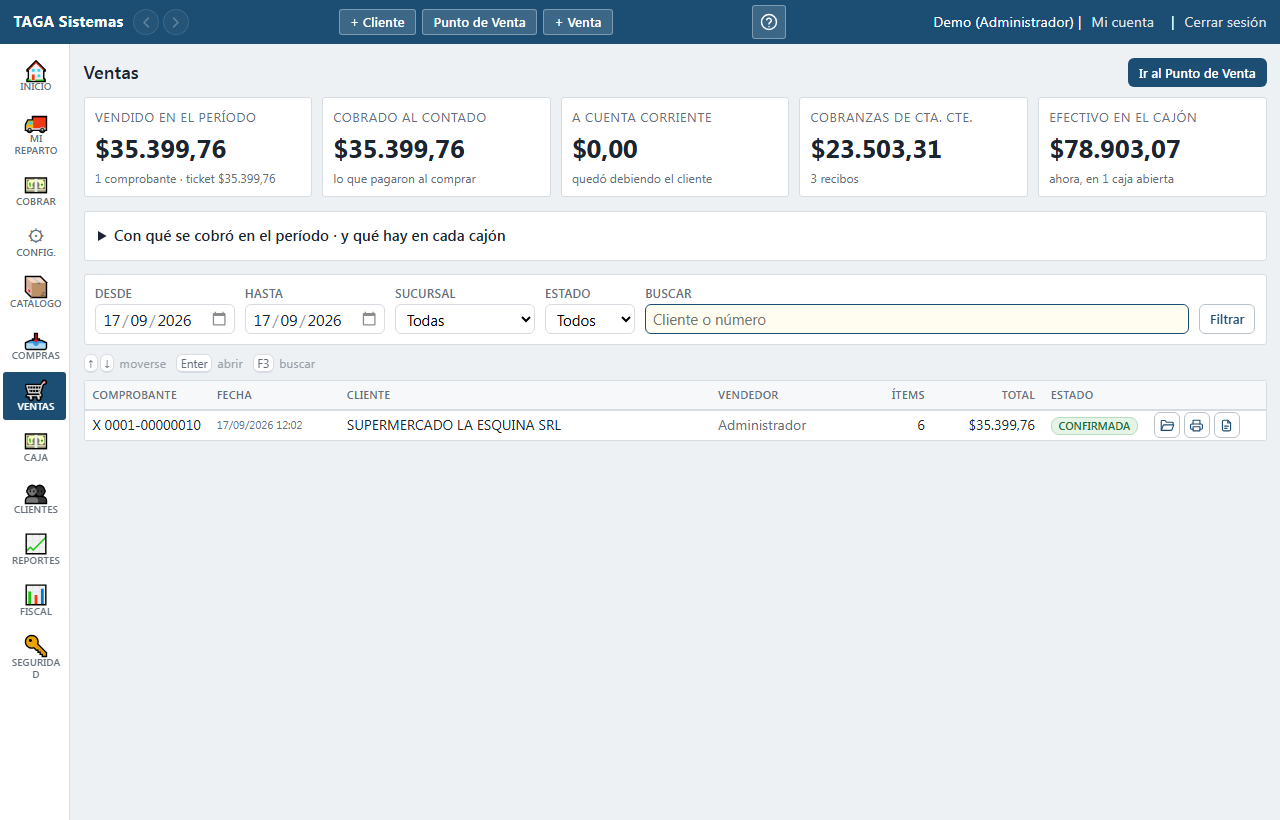The width and height of the screenshot is (1280, 820).
Task: Click the $0,00 cuenta corriente amount
Action: [x=605, y=149]
